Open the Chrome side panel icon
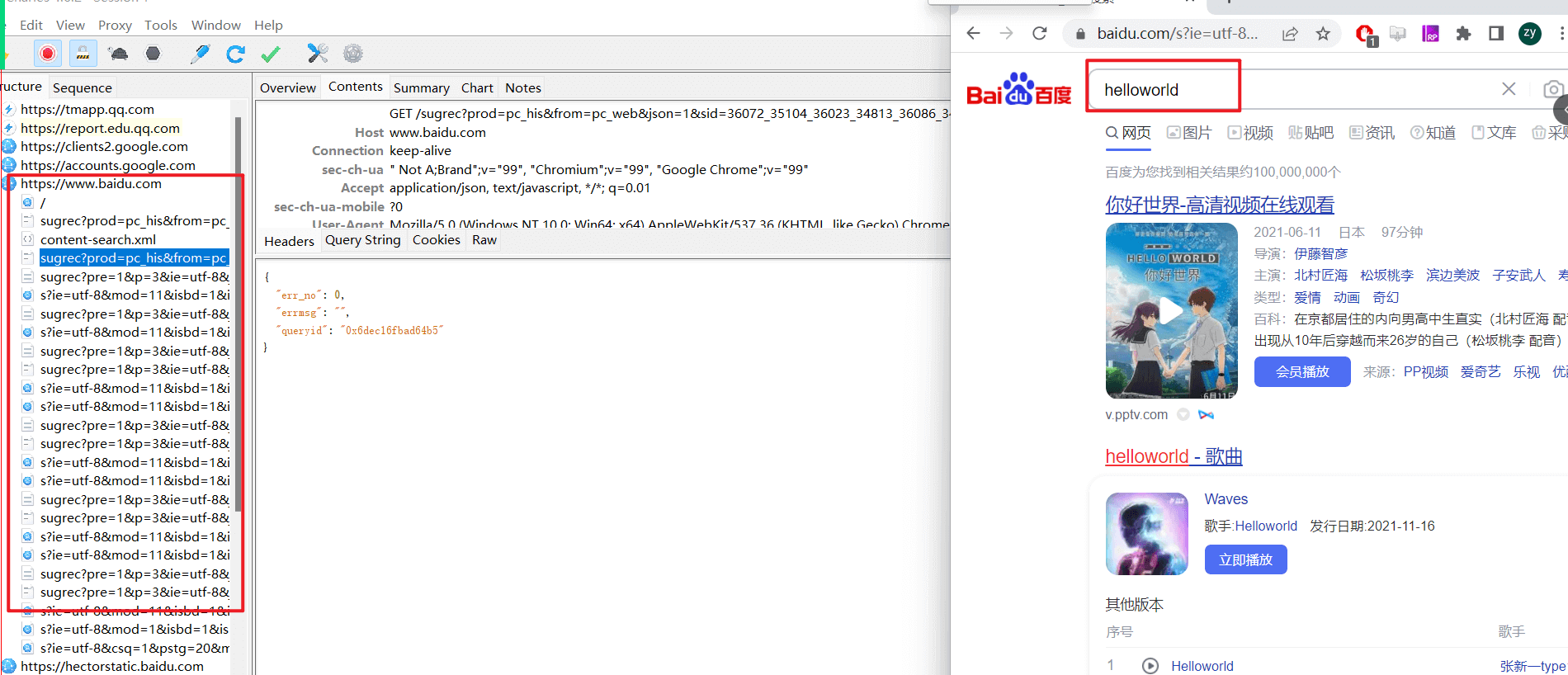 point(1496,33)
